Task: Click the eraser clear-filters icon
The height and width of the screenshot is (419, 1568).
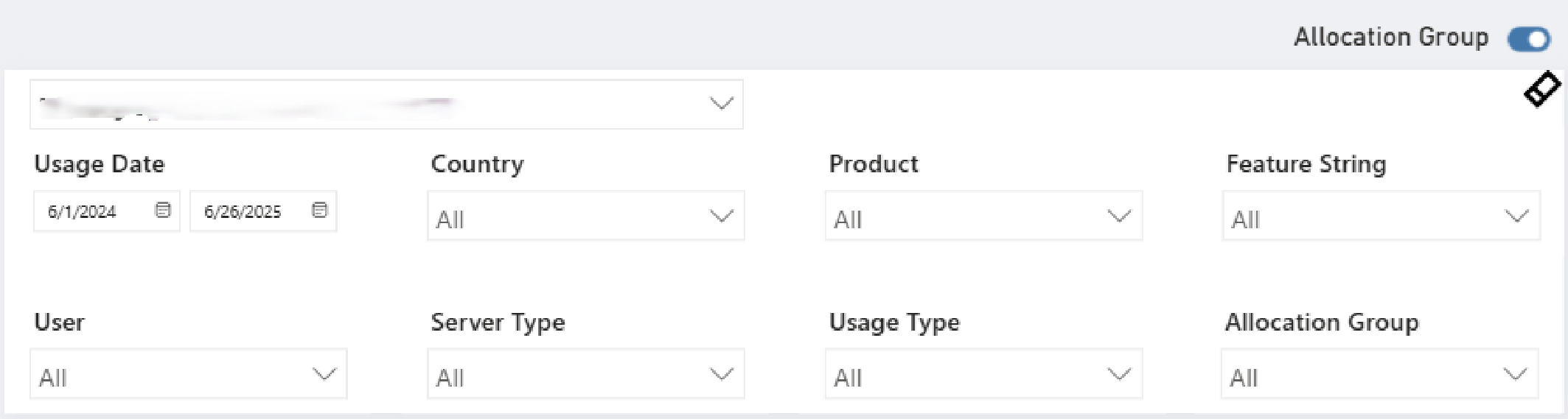Action: 1541,90
